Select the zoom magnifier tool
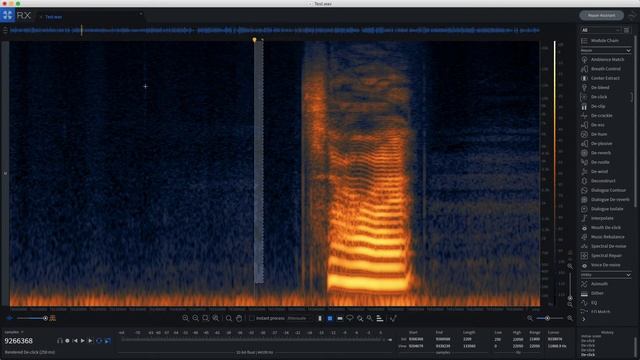The image size is (640, 360). point(229,318)
